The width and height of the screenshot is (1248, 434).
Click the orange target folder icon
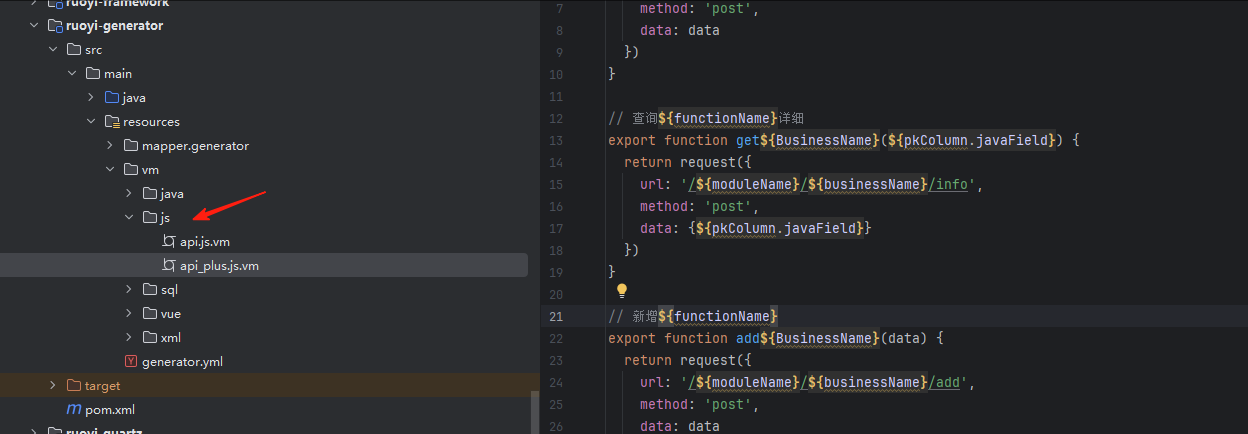pyautogui.click(x=74, y=386)
